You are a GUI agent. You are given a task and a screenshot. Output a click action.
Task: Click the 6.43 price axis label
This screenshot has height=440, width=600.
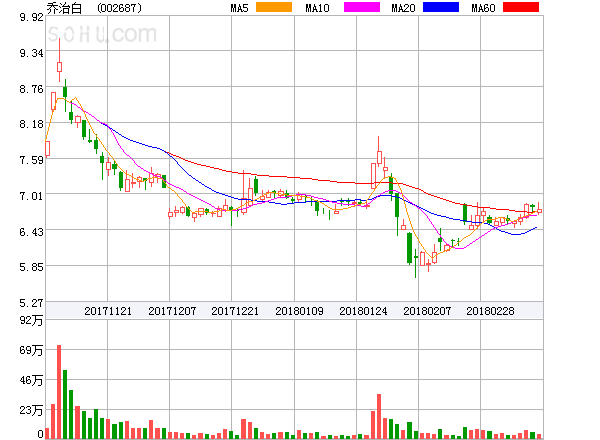31,232
